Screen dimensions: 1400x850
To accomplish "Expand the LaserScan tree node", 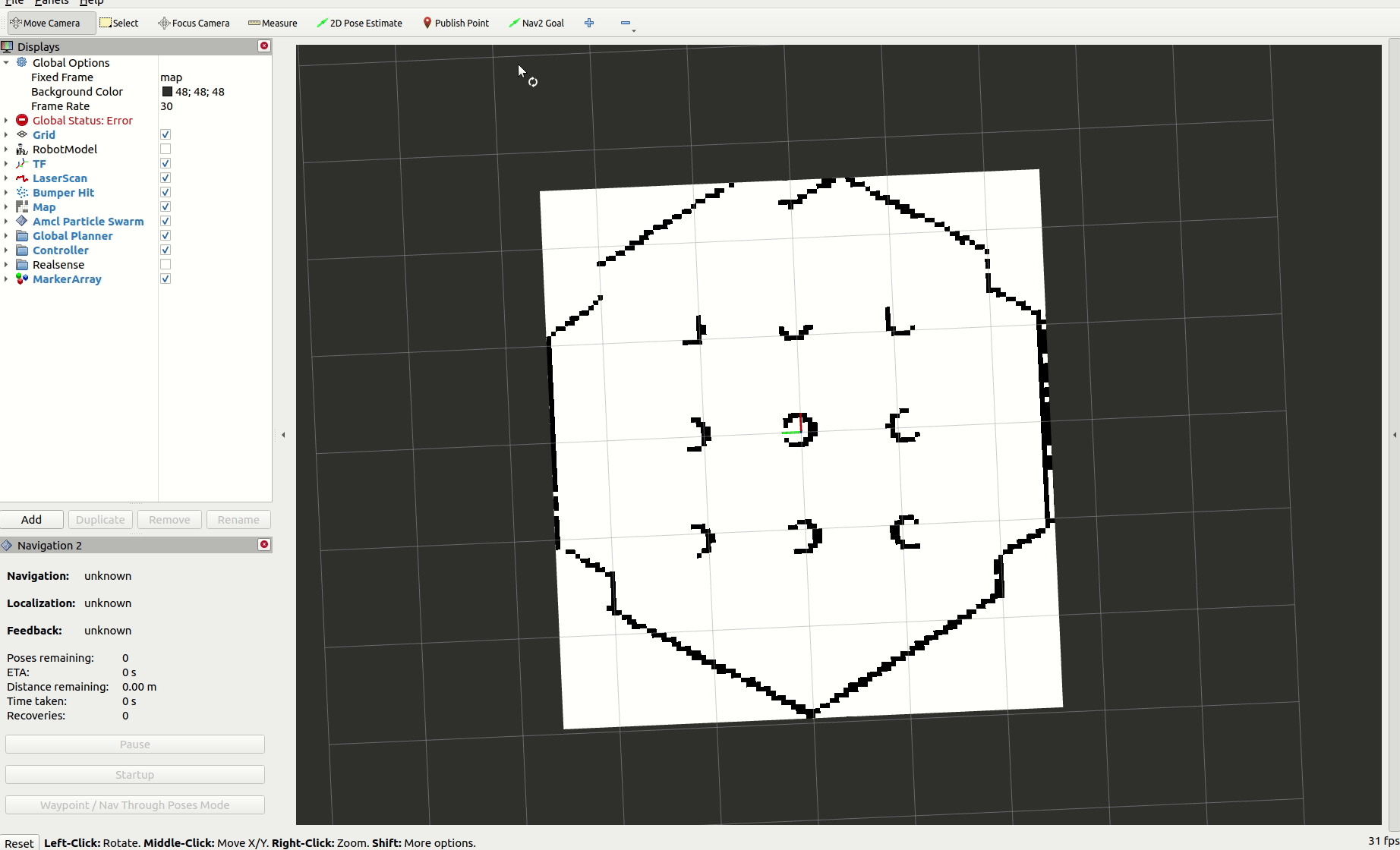I will 6,178.
